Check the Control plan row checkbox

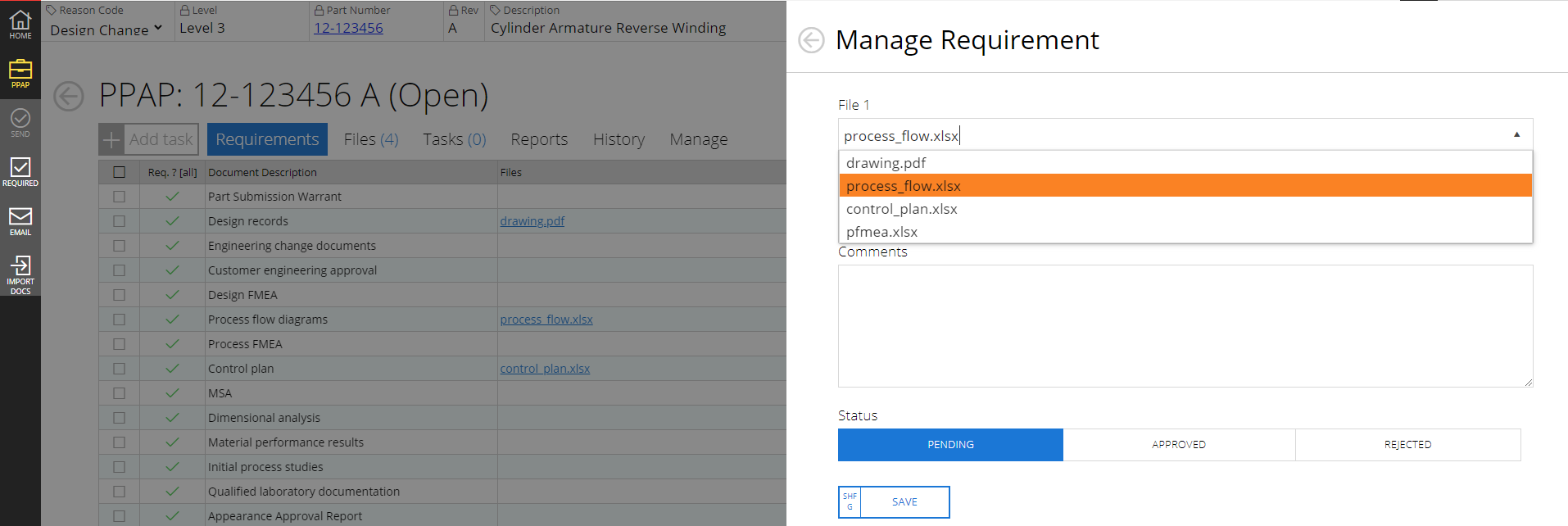[120, 369]
